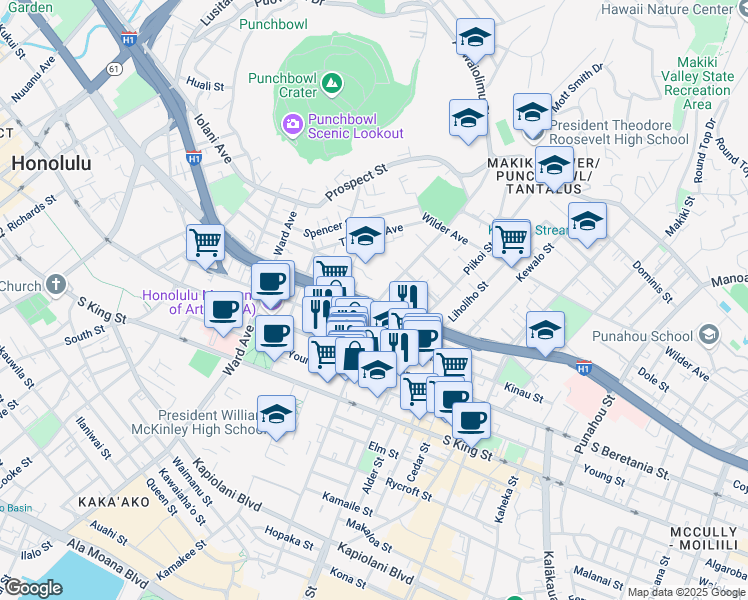
Task: Click the Ala Moana Blvd label
Action: point(107,564)
